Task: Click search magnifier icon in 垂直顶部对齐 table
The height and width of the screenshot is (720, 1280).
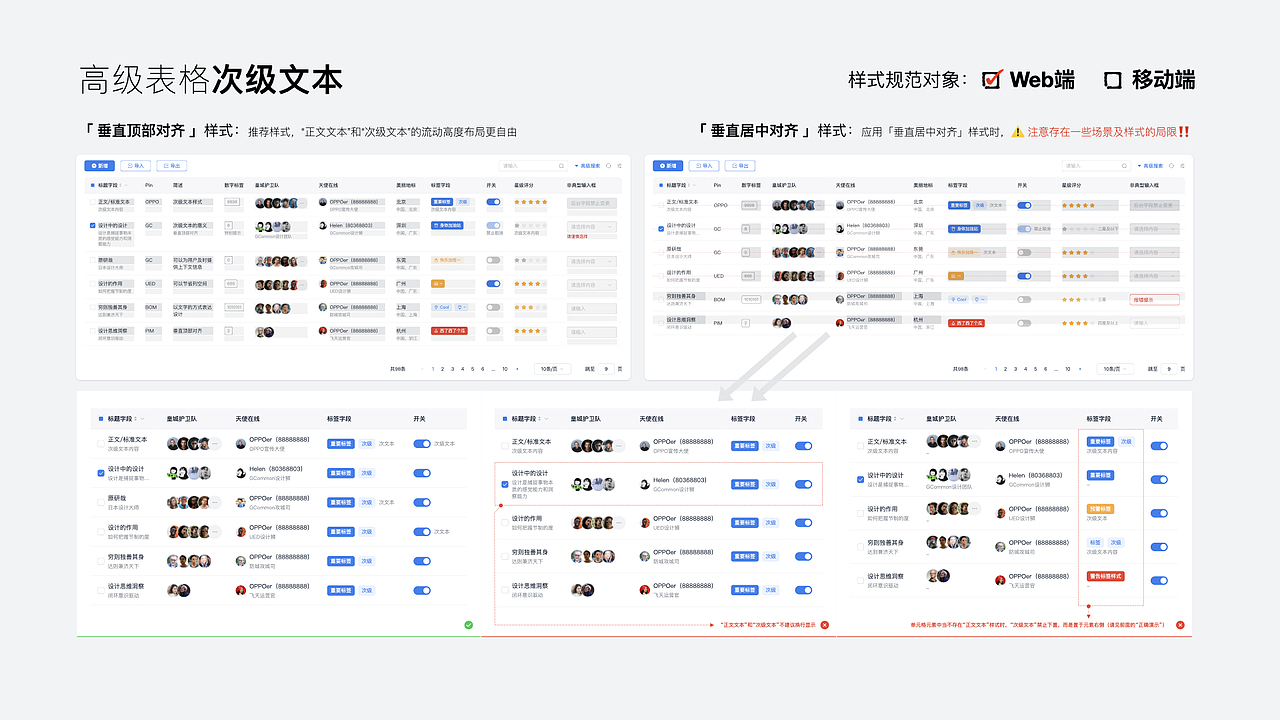Action: [x=561, y=166]
